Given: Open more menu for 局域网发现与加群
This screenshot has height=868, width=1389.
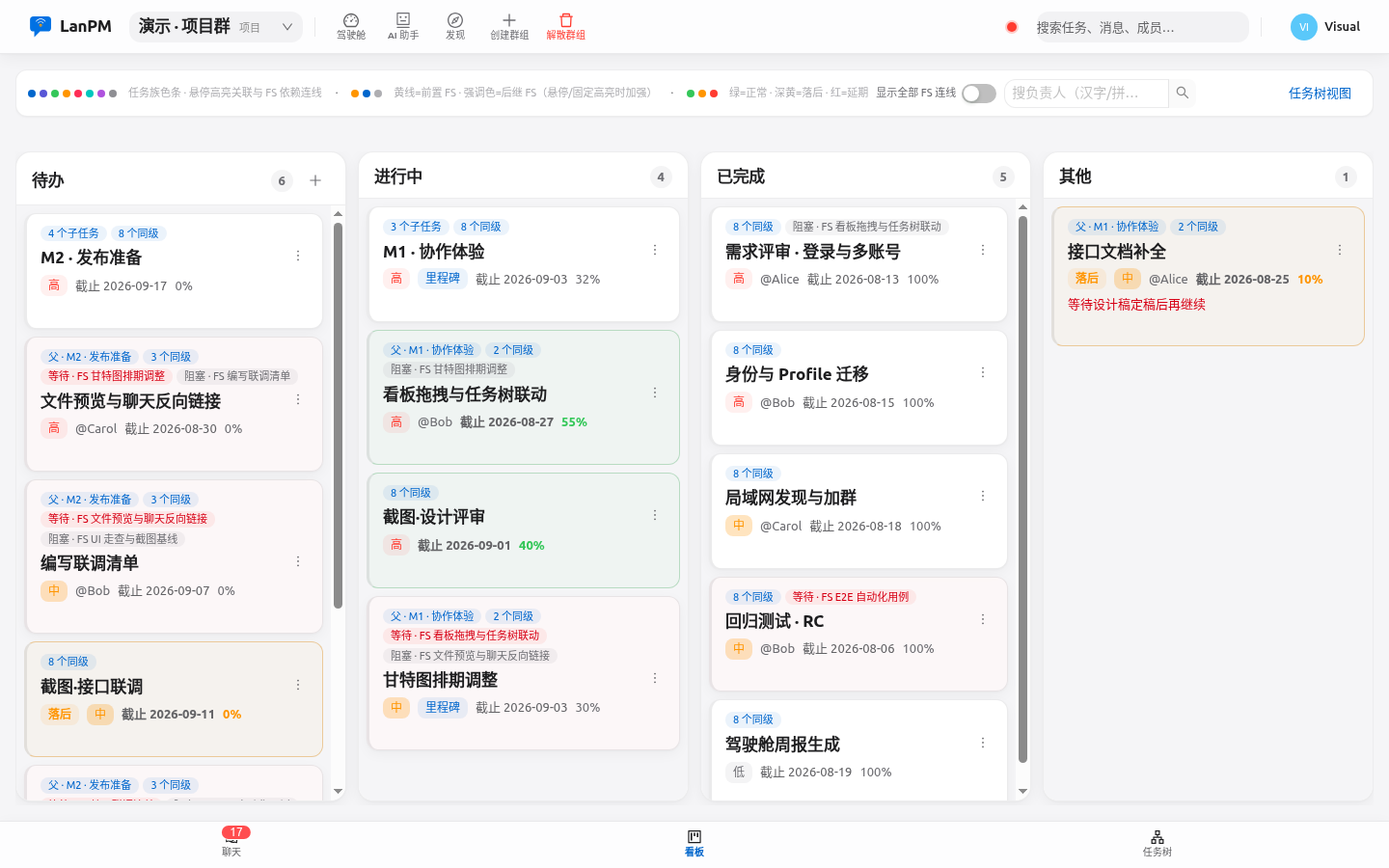Looking at the screenshot, I should tap(983, 497).
